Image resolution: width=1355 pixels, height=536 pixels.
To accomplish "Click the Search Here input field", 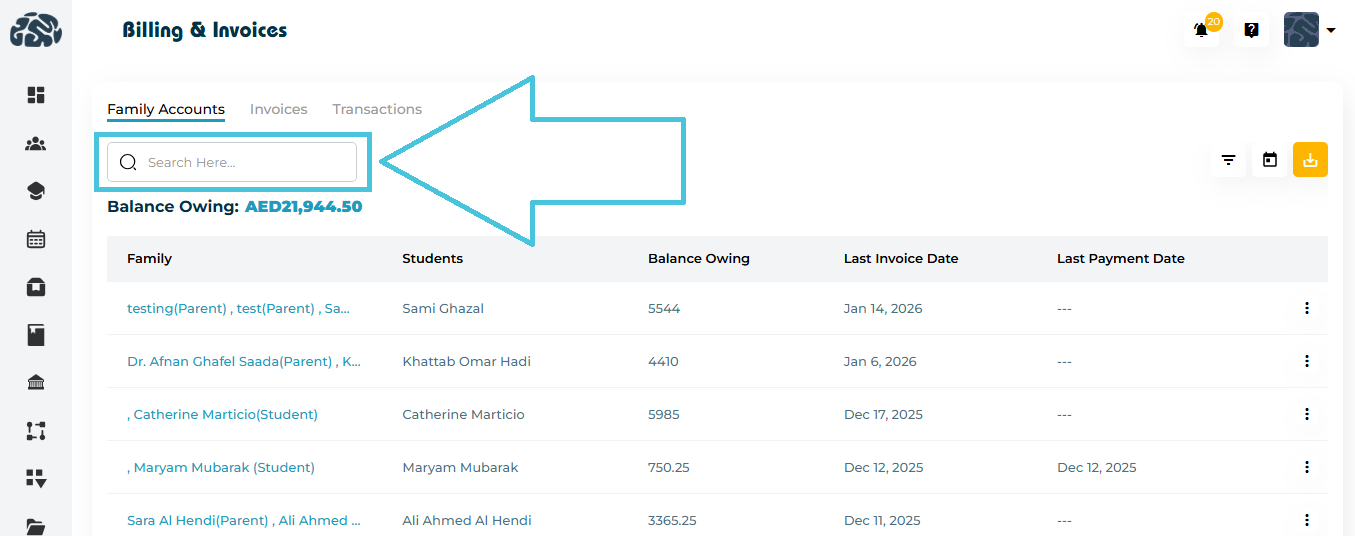I will tap(245, 162).
